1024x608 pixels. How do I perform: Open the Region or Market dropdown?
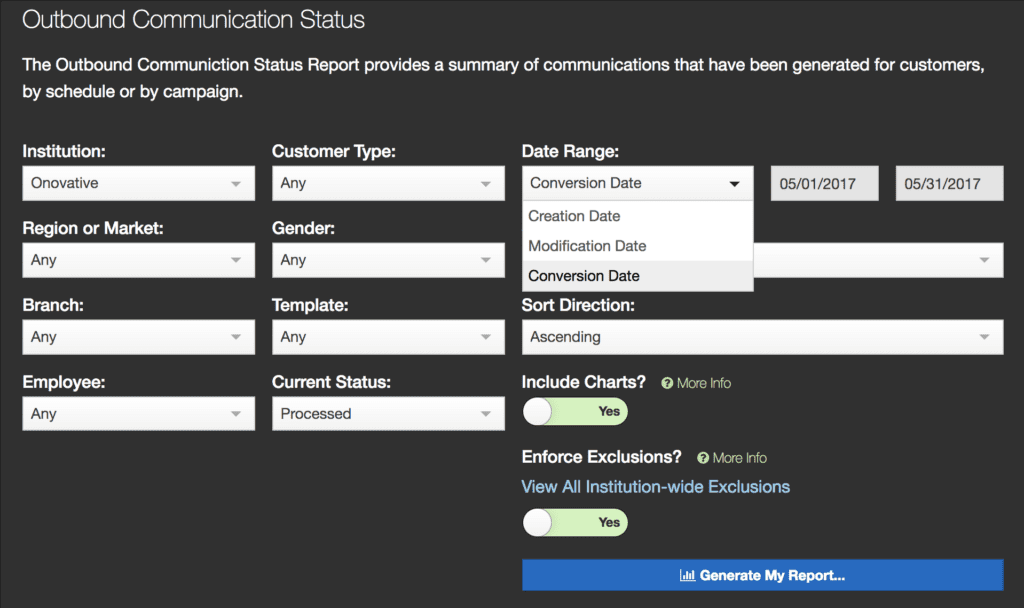(138, 260)
